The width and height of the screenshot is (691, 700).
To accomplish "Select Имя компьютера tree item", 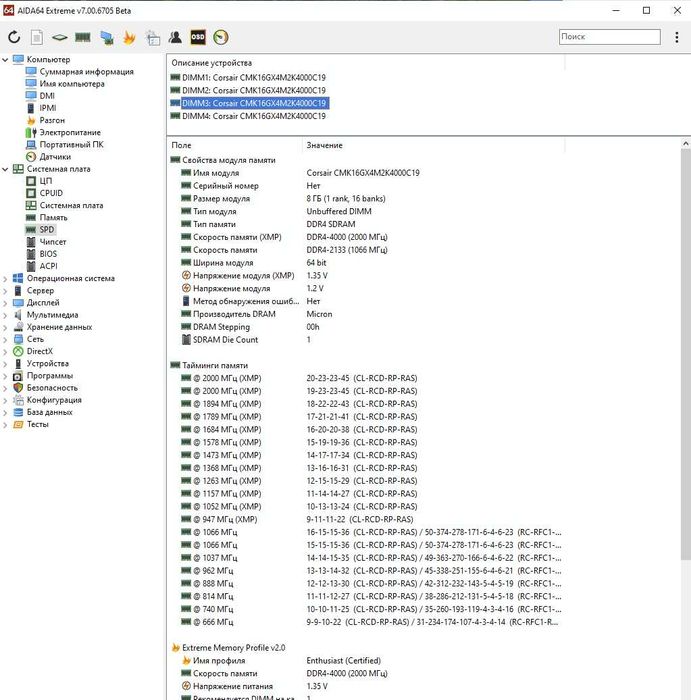I will [72, 83].
